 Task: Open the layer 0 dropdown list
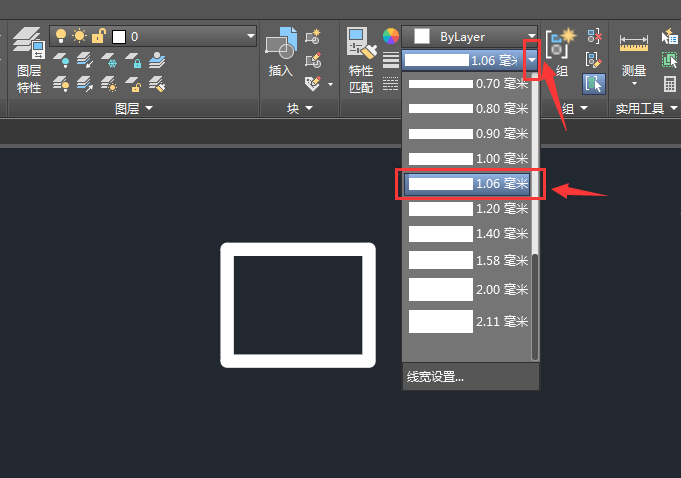pos(251,36)
